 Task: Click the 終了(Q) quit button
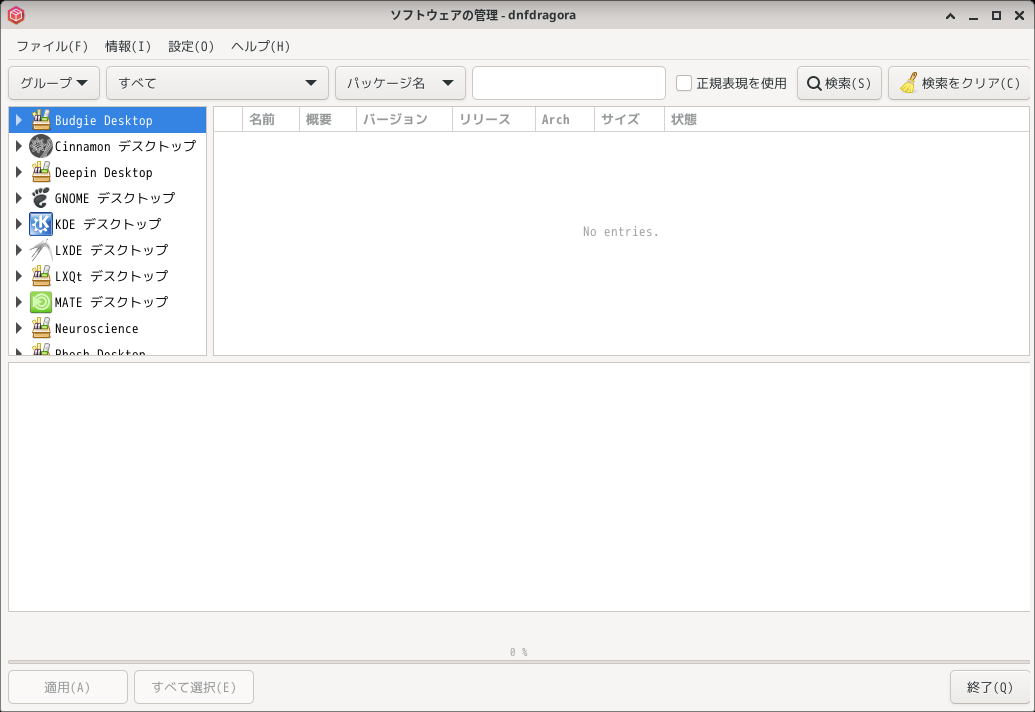pos(989,688)
